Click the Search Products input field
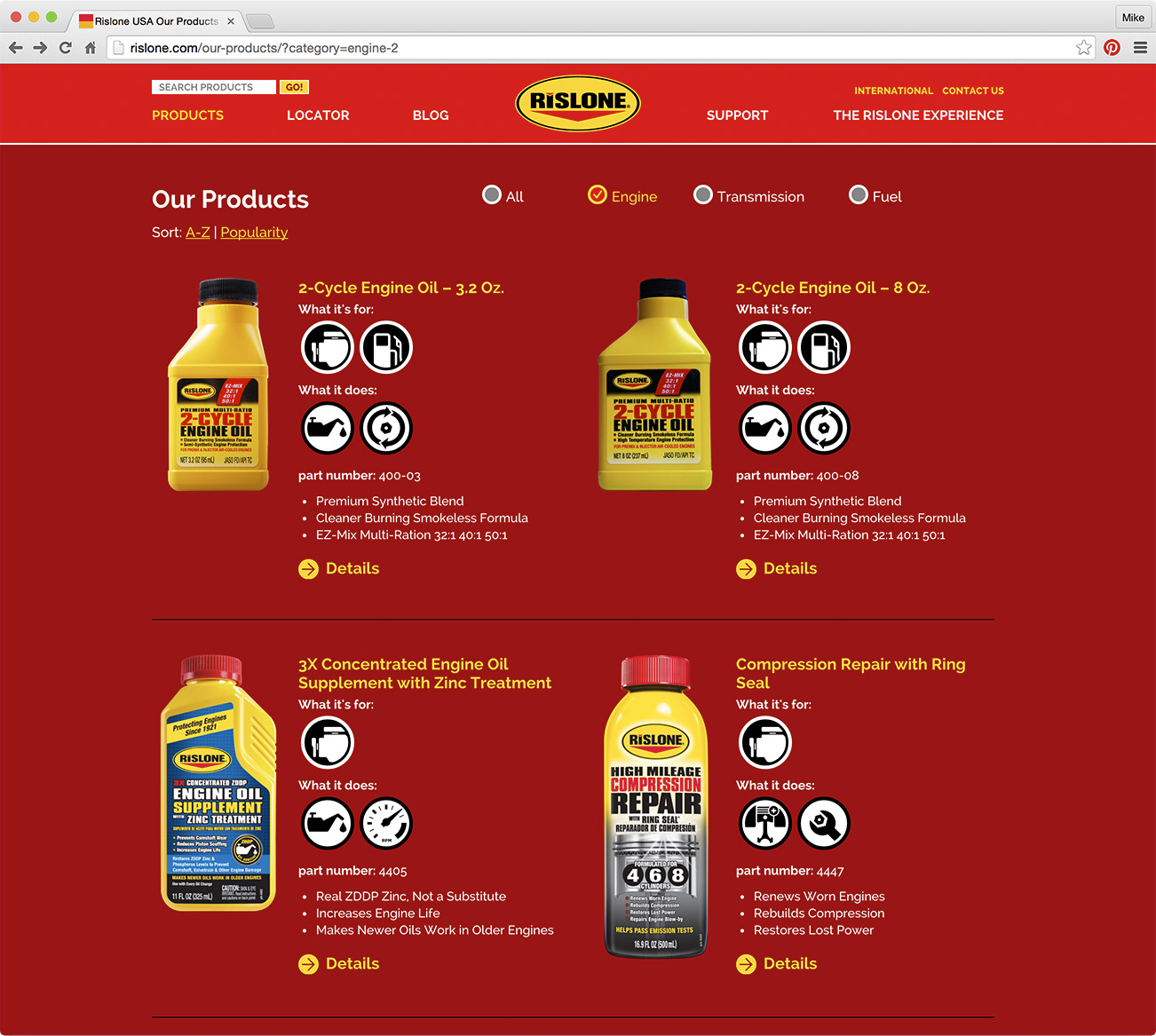The image size is (1156, 1036). [214, 87]
